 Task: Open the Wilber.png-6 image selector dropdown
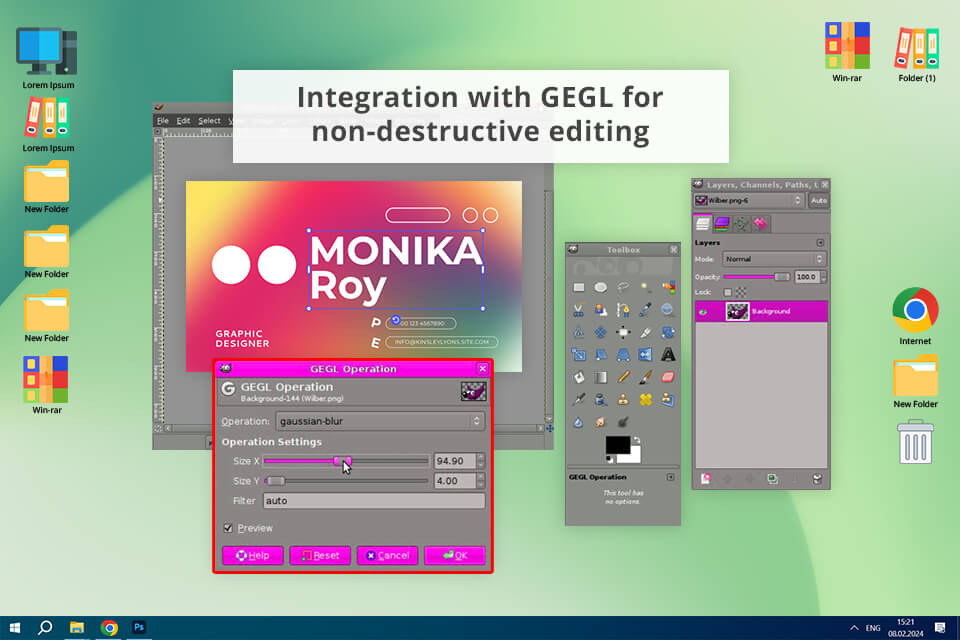[x=748, y=200]
